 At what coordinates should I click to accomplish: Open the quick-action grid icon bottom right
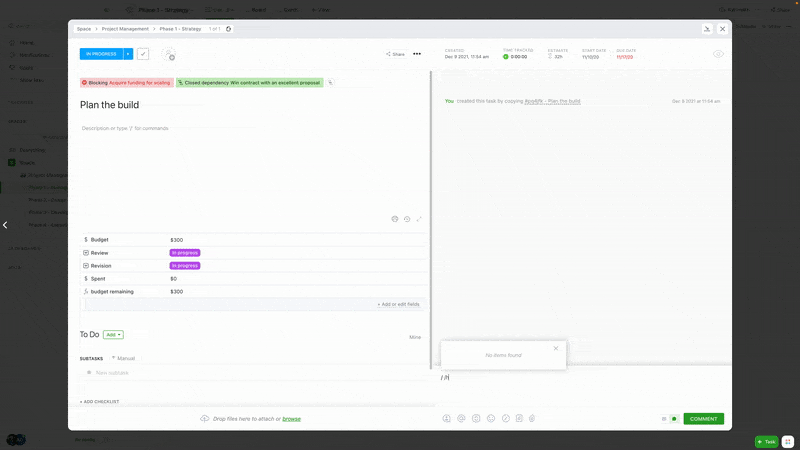(788, 441)
